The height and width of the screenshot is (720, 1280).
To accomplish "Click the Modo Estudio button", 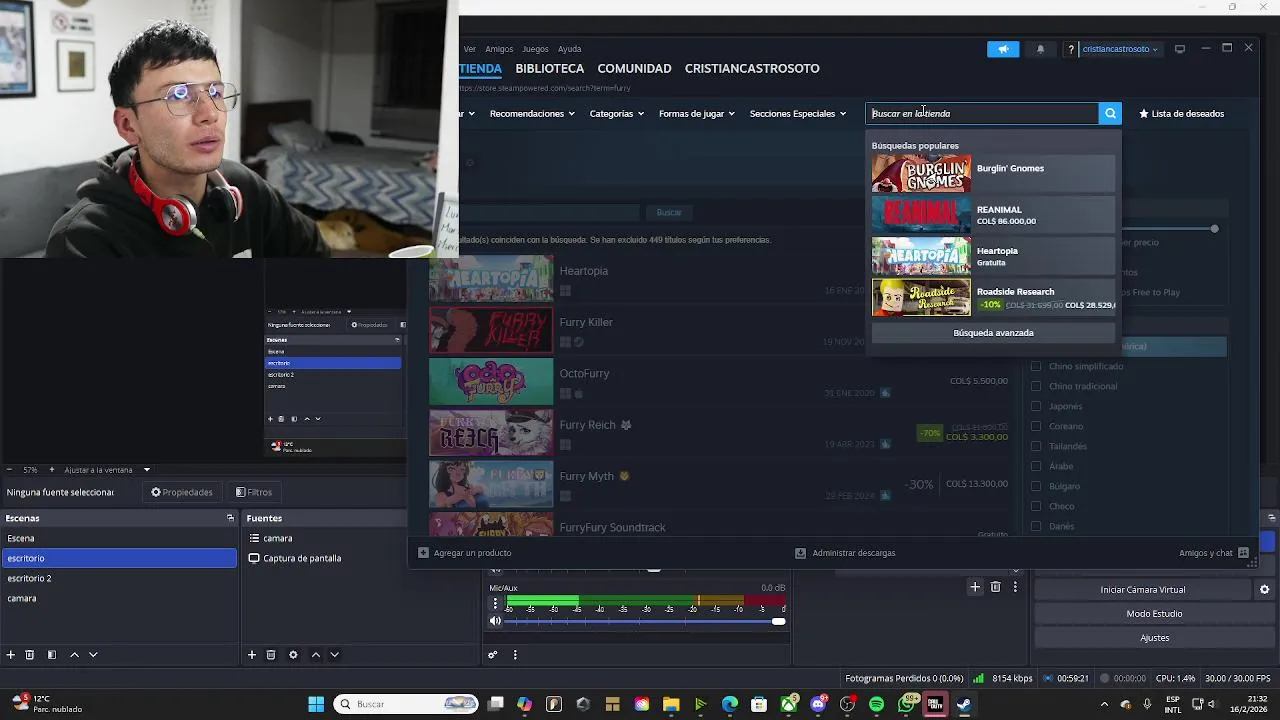I will click(1154, 614).
